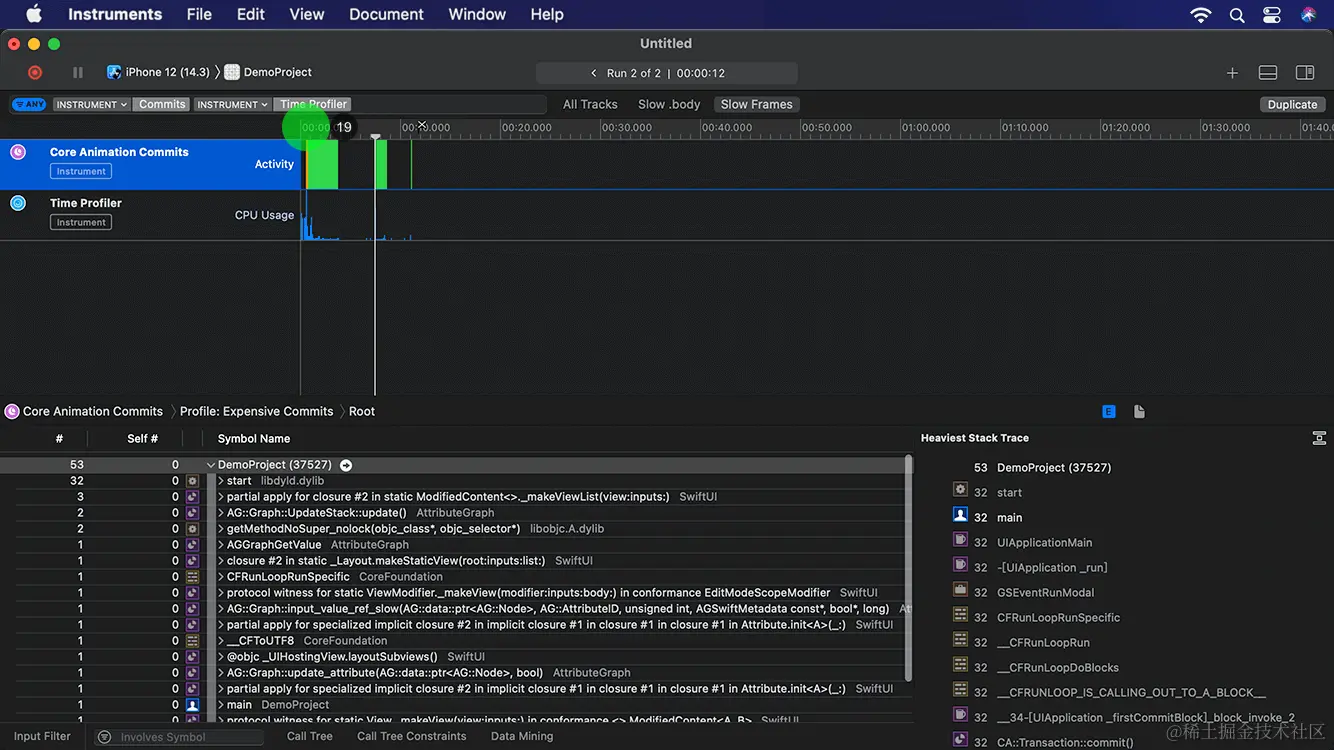Switch to the Slow Frames track filter
The width and height of the screenshot is (1334, 750).
tap(757, 104)
